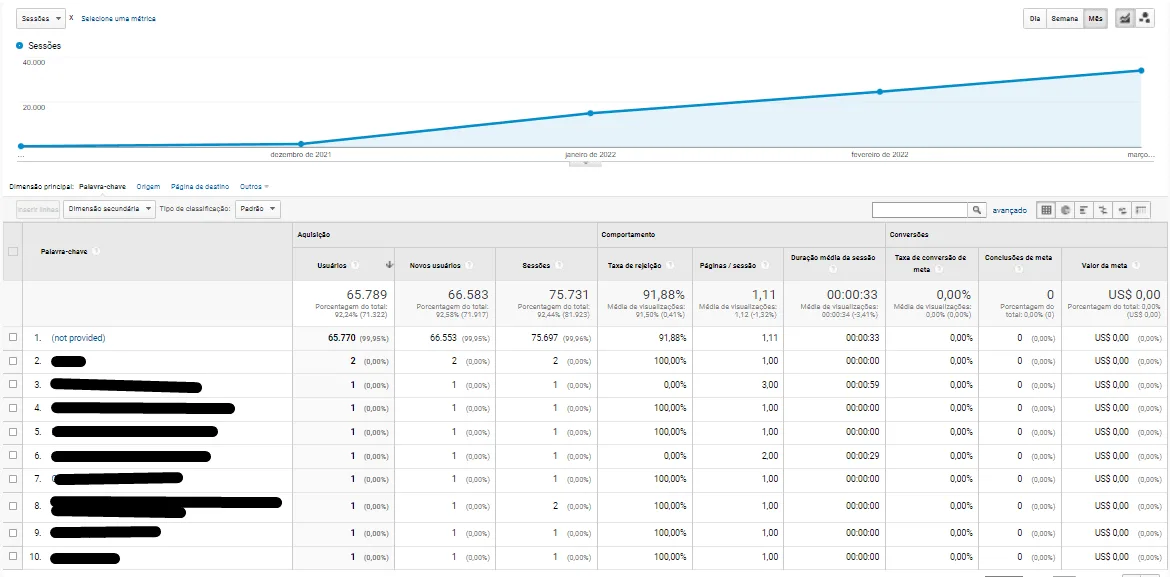The height and width of the screenshot is (577, 1170).
Task: Select the Data grid table view icon
Action: [1046, 210]
